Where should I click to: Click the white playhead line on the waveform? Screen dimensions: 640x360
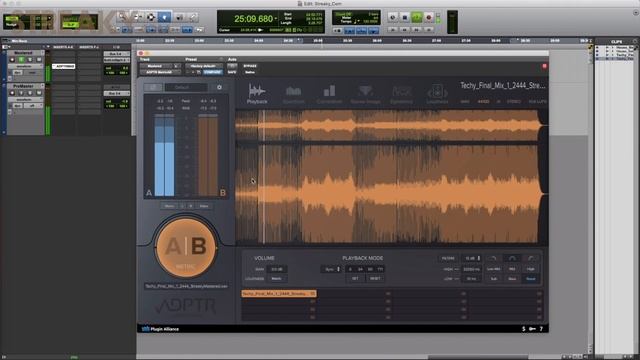click(x=264, y=177)
